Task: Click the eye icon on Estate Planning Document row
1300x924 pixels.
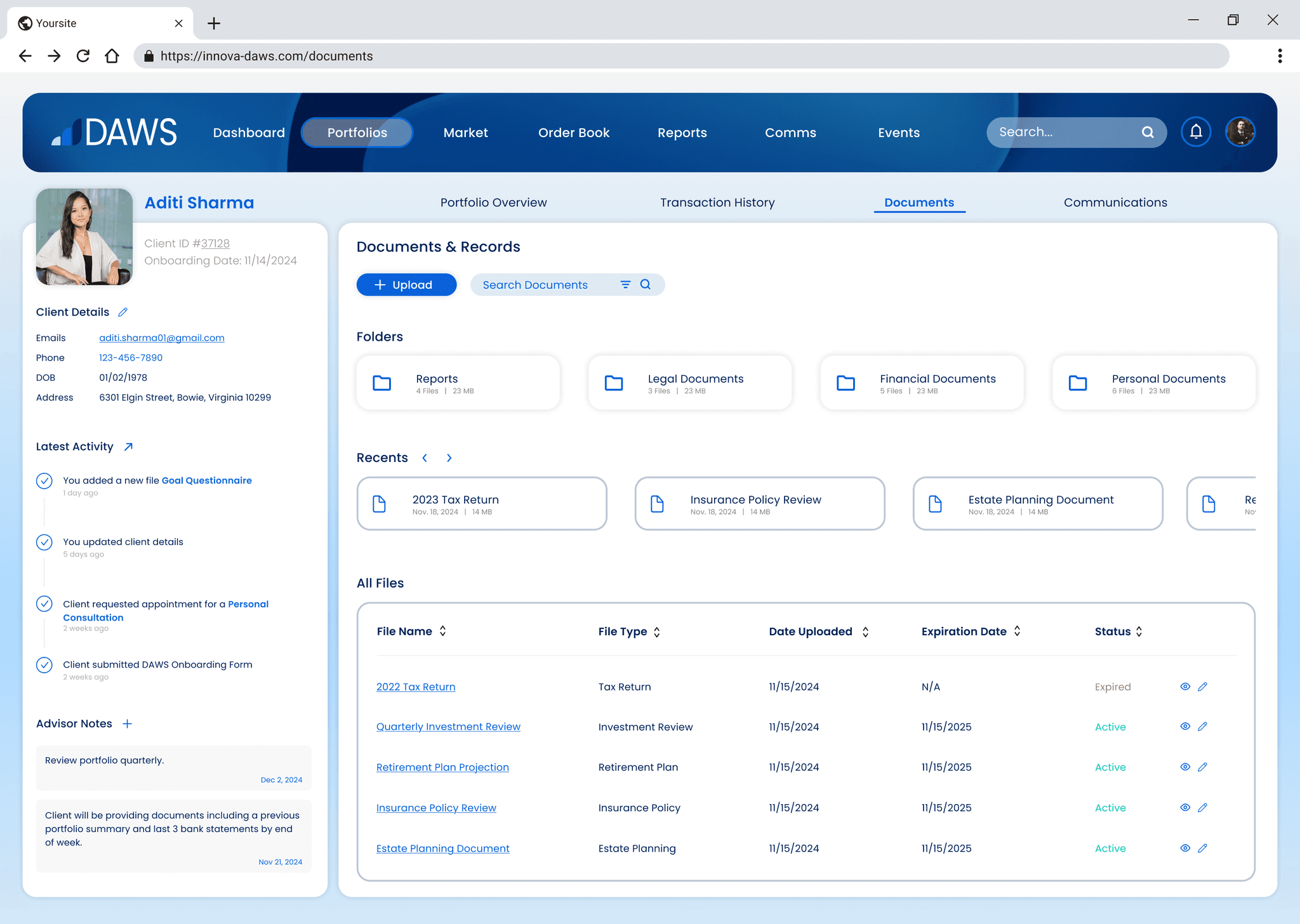Action: [1185, 848]
